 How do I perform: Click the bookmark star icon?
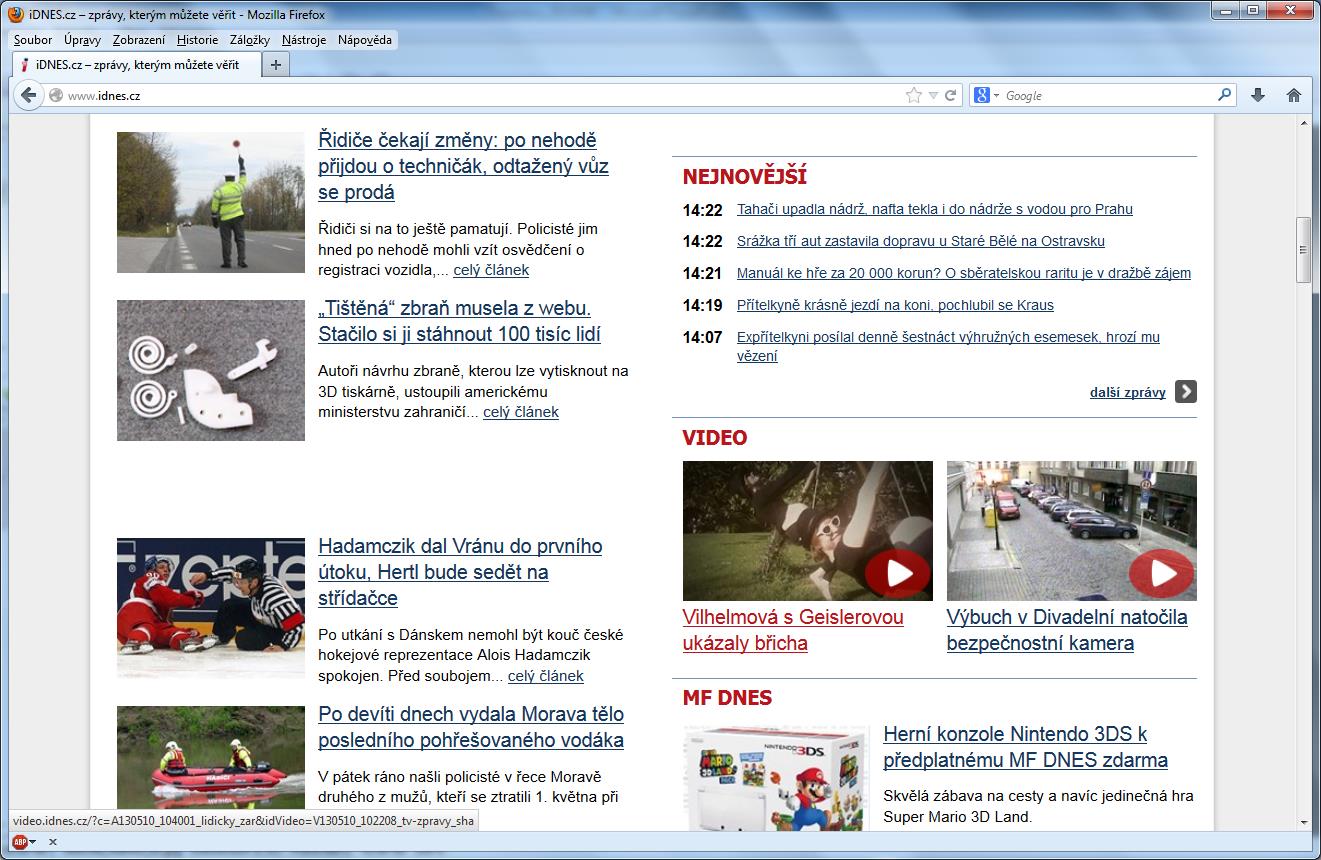913,96
